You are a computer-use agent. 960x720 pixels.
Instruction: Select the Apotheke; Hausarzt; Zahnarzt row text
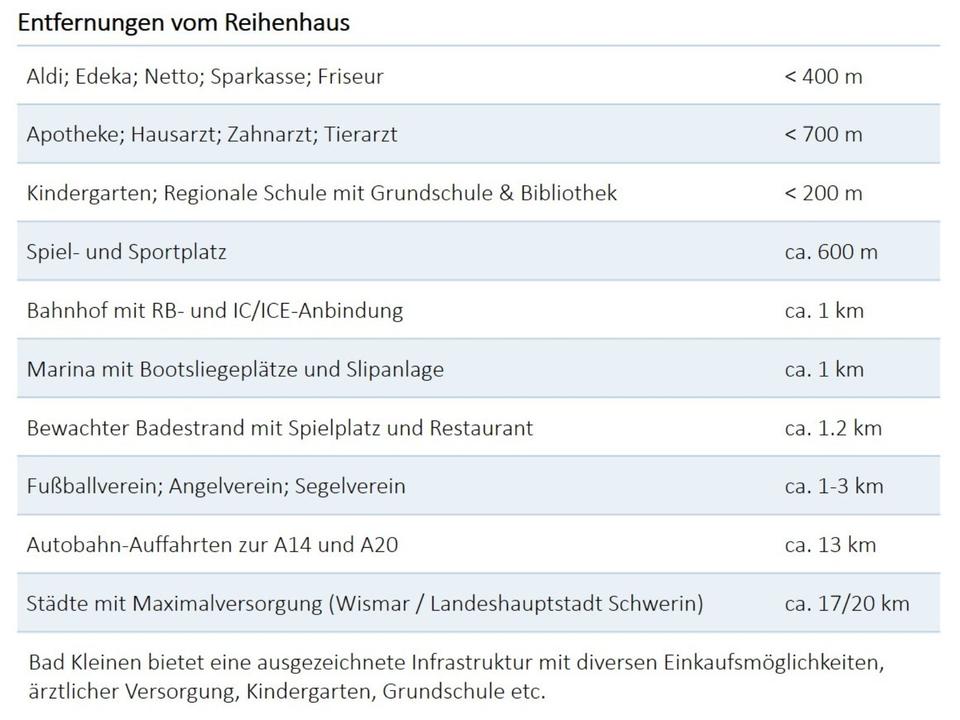tap(212, 134)
